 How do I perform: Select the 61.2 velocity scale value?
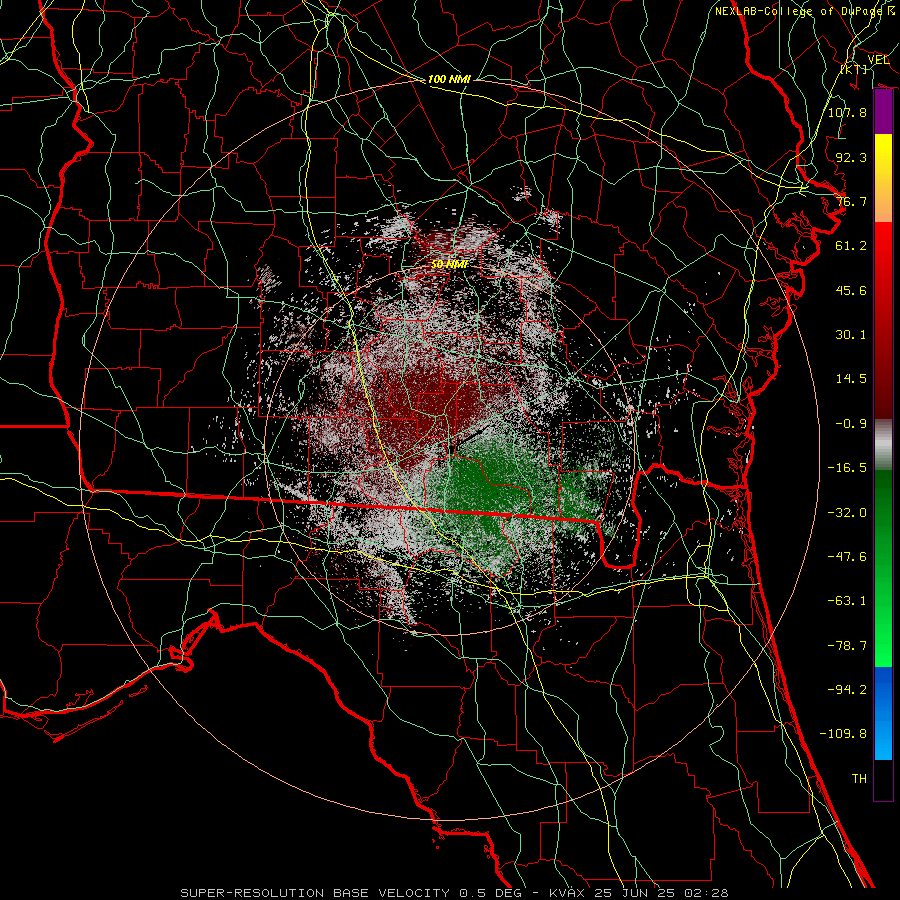coord(851,246)
